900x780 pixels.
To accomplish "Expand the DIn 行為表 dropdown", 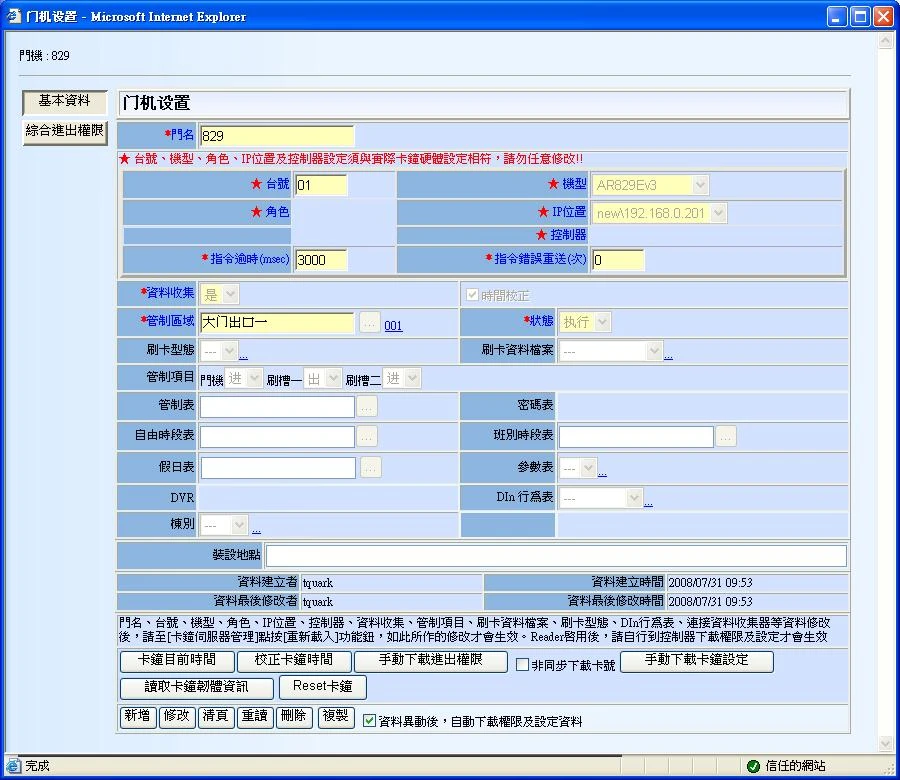I will (601, 498).
